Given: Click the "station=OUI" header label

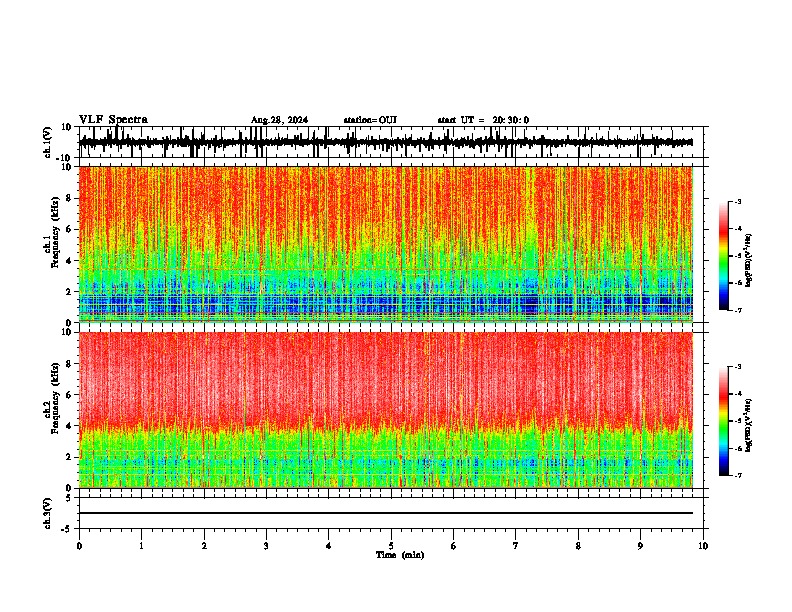Looking at the screenshot, I should point(370,120).
